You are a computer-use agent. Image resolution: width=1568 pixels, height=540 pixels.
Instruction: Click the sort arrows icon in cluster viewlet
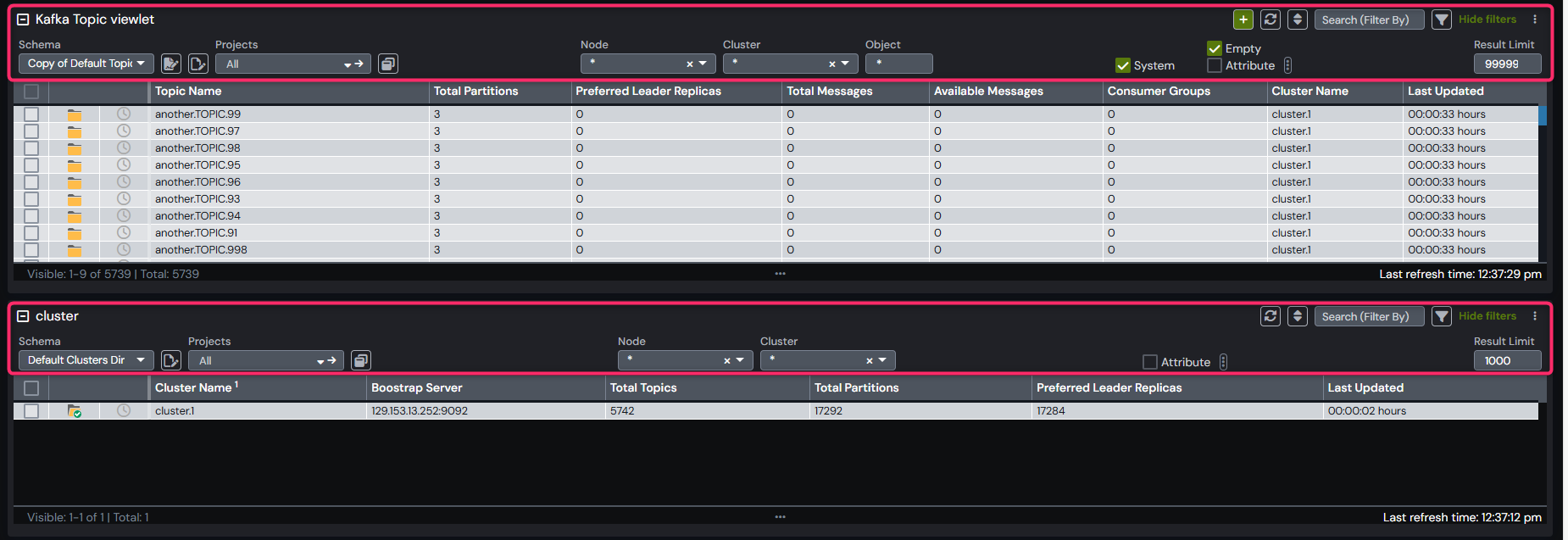click(x=1297, y=316)
